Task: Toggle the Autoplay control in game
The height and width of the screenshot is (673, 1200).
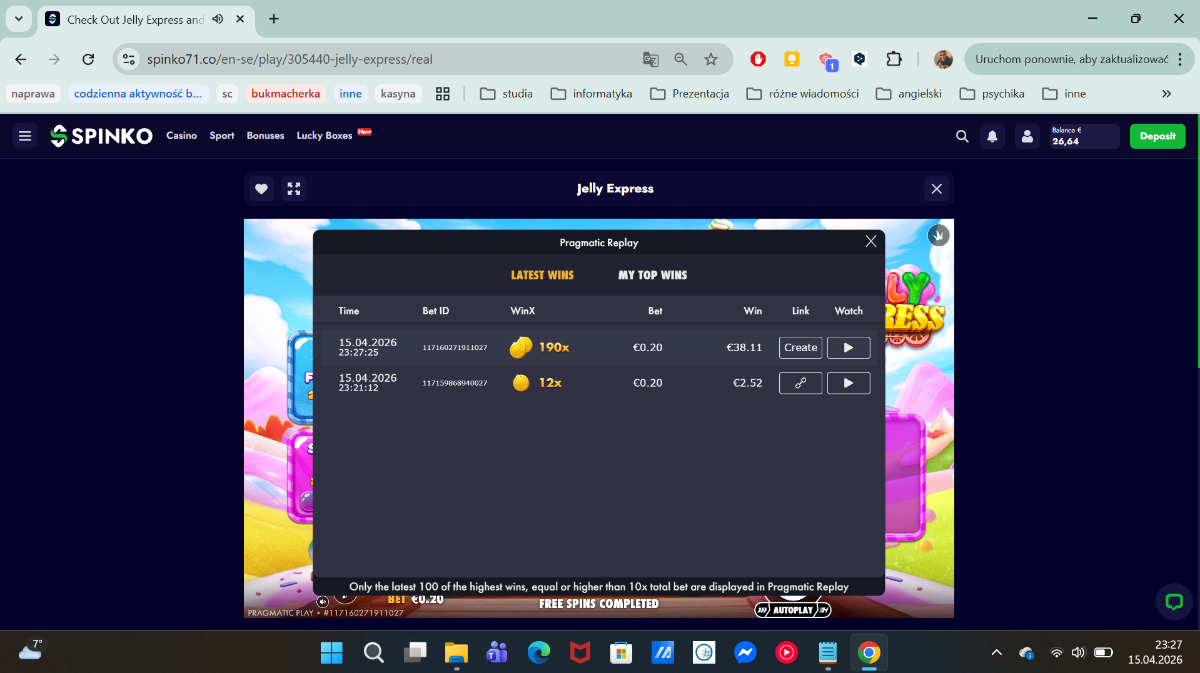Action: point(793,609)
